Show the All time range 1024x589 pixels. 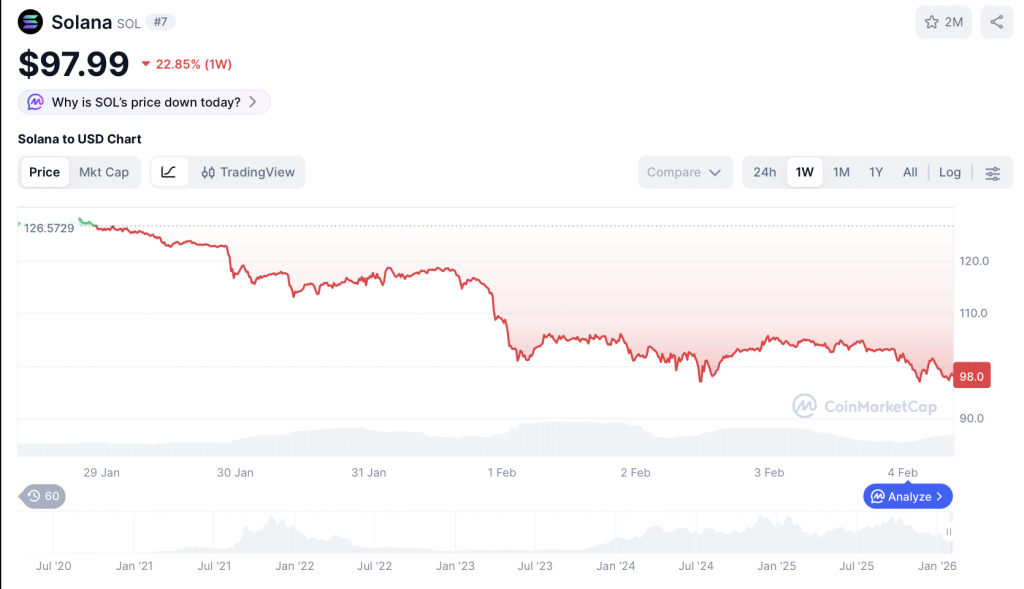[x=910, y=172]
